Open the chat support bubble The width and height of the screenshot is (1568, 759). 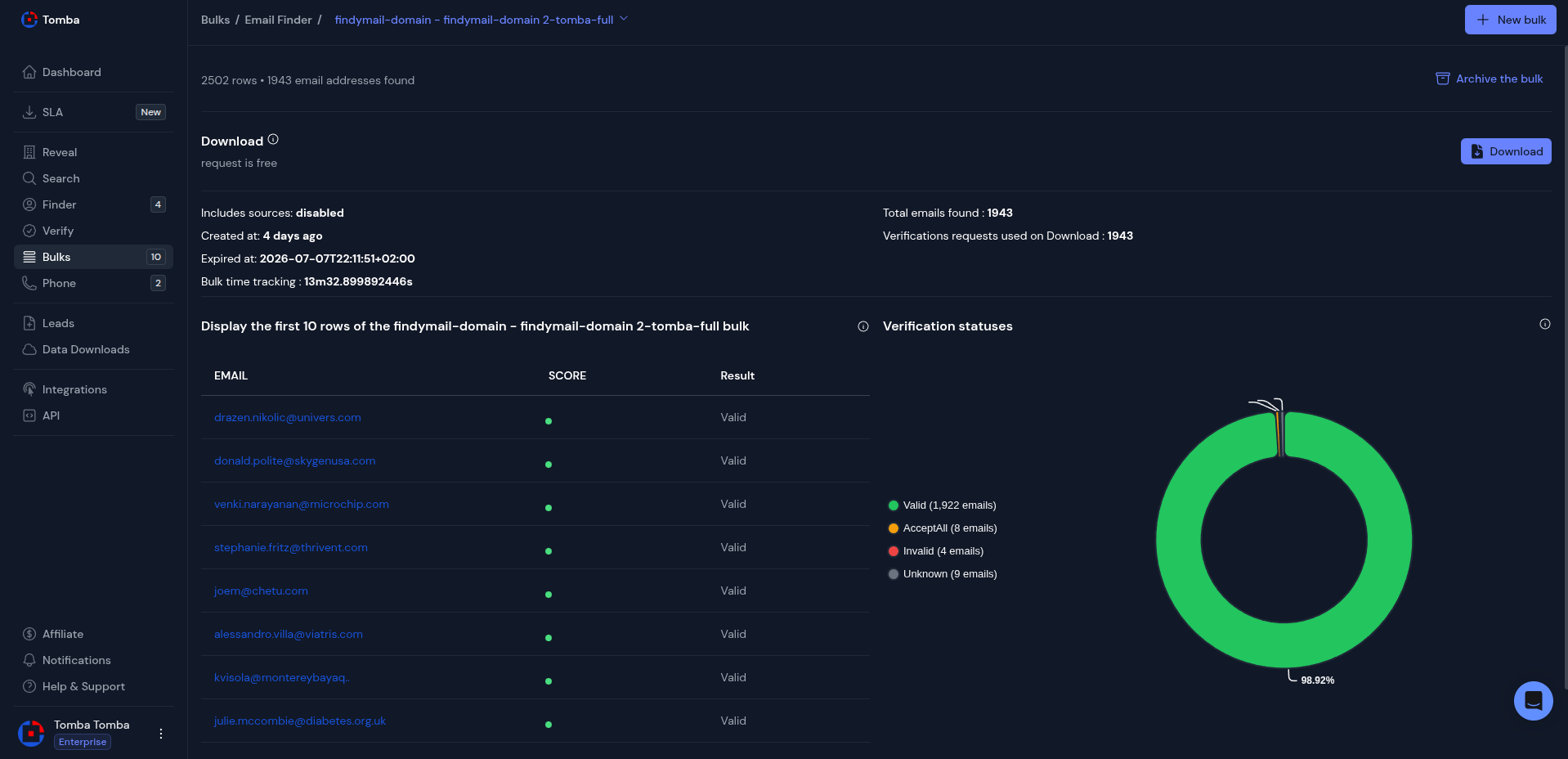(1533, 701)
